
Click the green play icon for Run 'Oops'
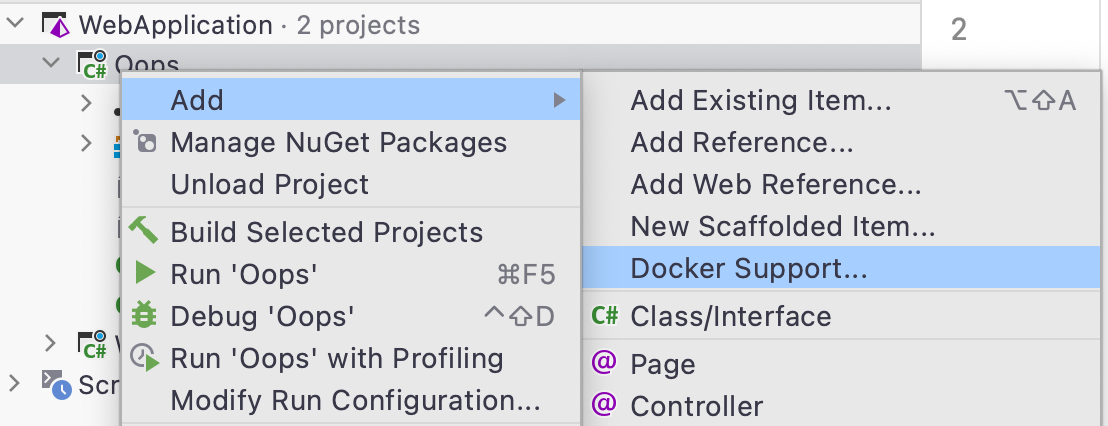(x=145, y=272)
